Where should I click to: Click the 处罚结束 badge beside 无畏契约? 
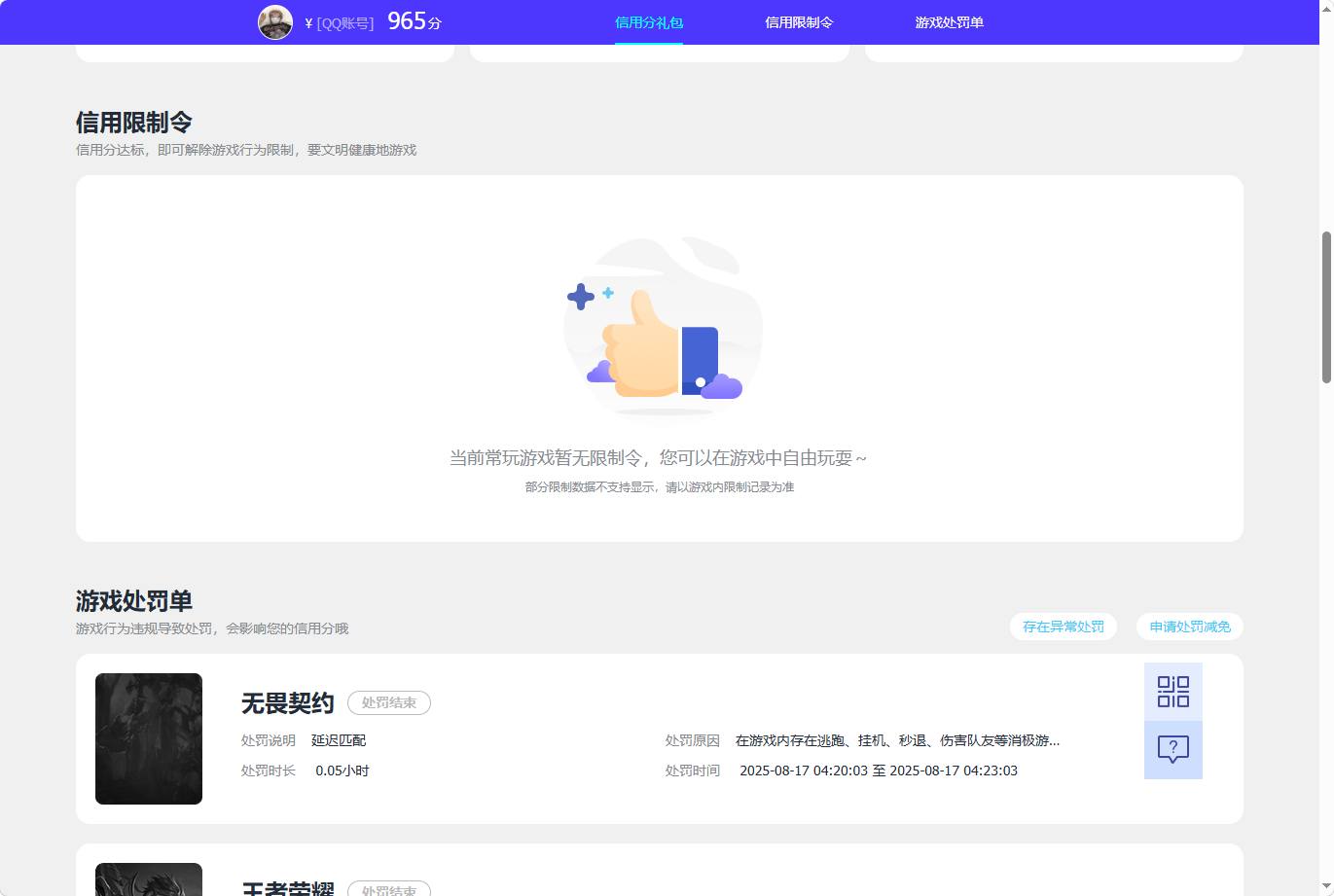click(x=389, y=702)
